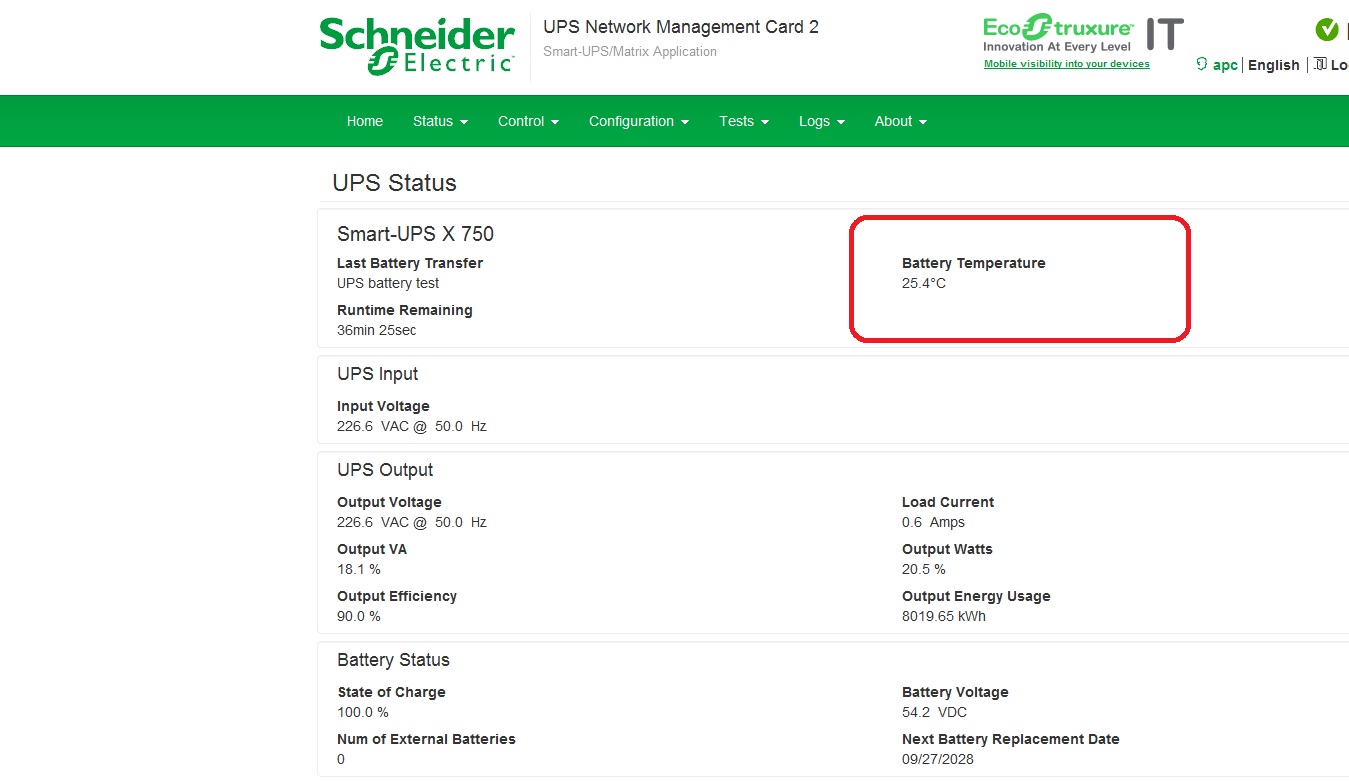Click the Load Current value 0.6 Amps
Image resolution: width=1349 pixels, height=781 pixels.
coord(933,522)
